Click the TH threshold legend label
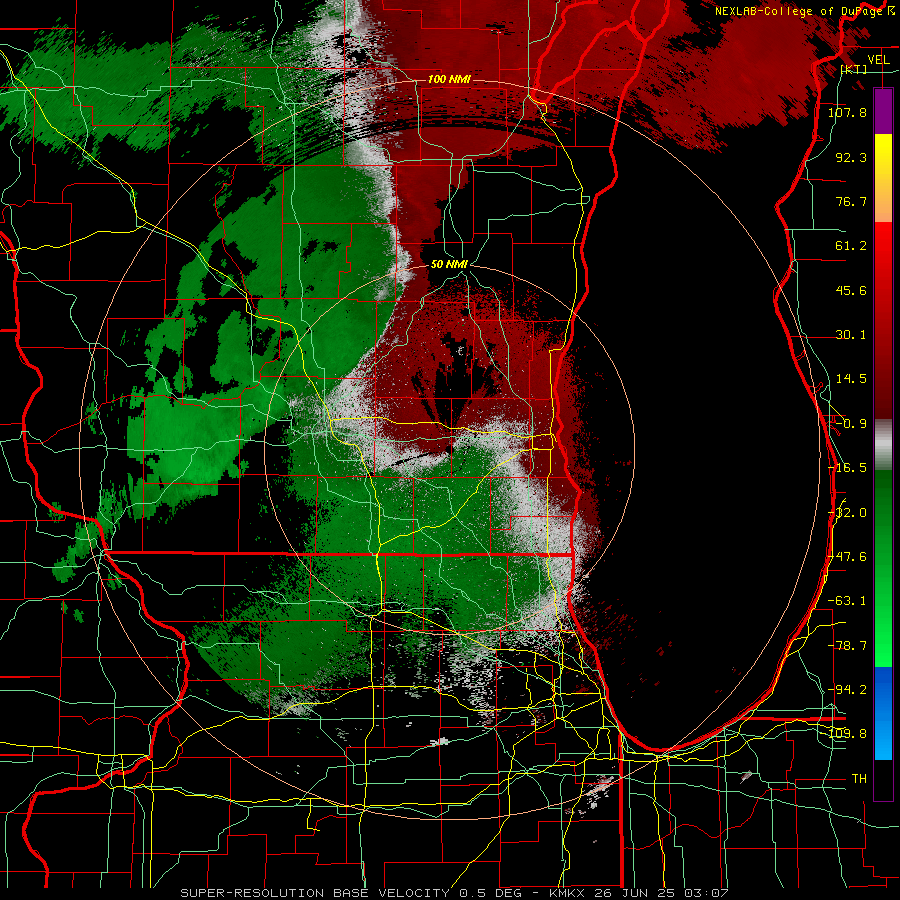This screenshot has width=900, height=900. (x=859, y=779)
